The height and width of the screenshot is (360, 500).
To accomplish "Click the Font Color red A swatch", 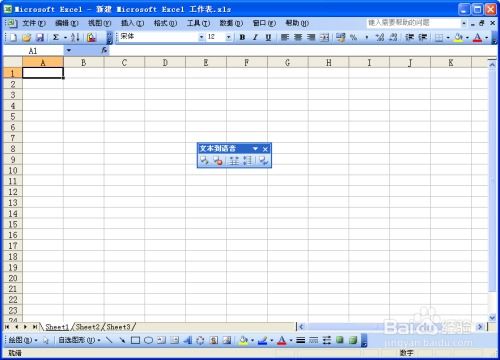I will [x=478, y=37].
